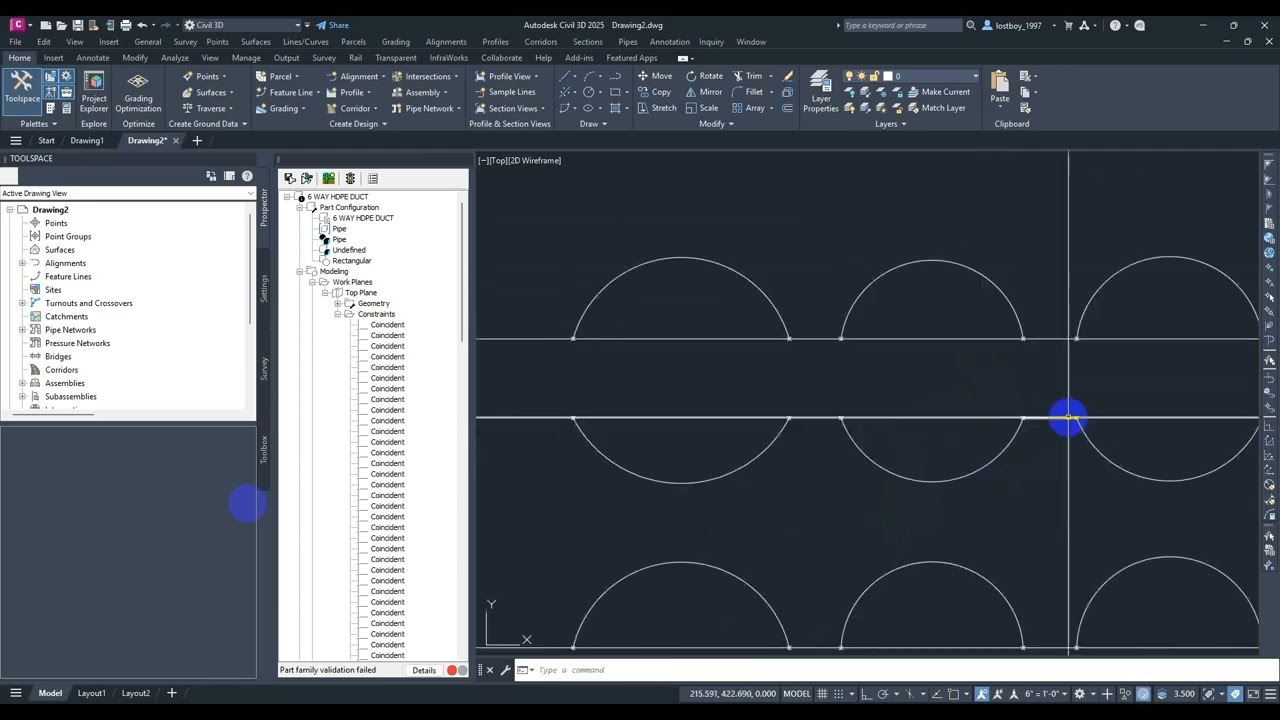This screenshot has width=1280, height=720.
Task: Expand Pipe Networks node in Prospector
Action: tap(22, 330)
